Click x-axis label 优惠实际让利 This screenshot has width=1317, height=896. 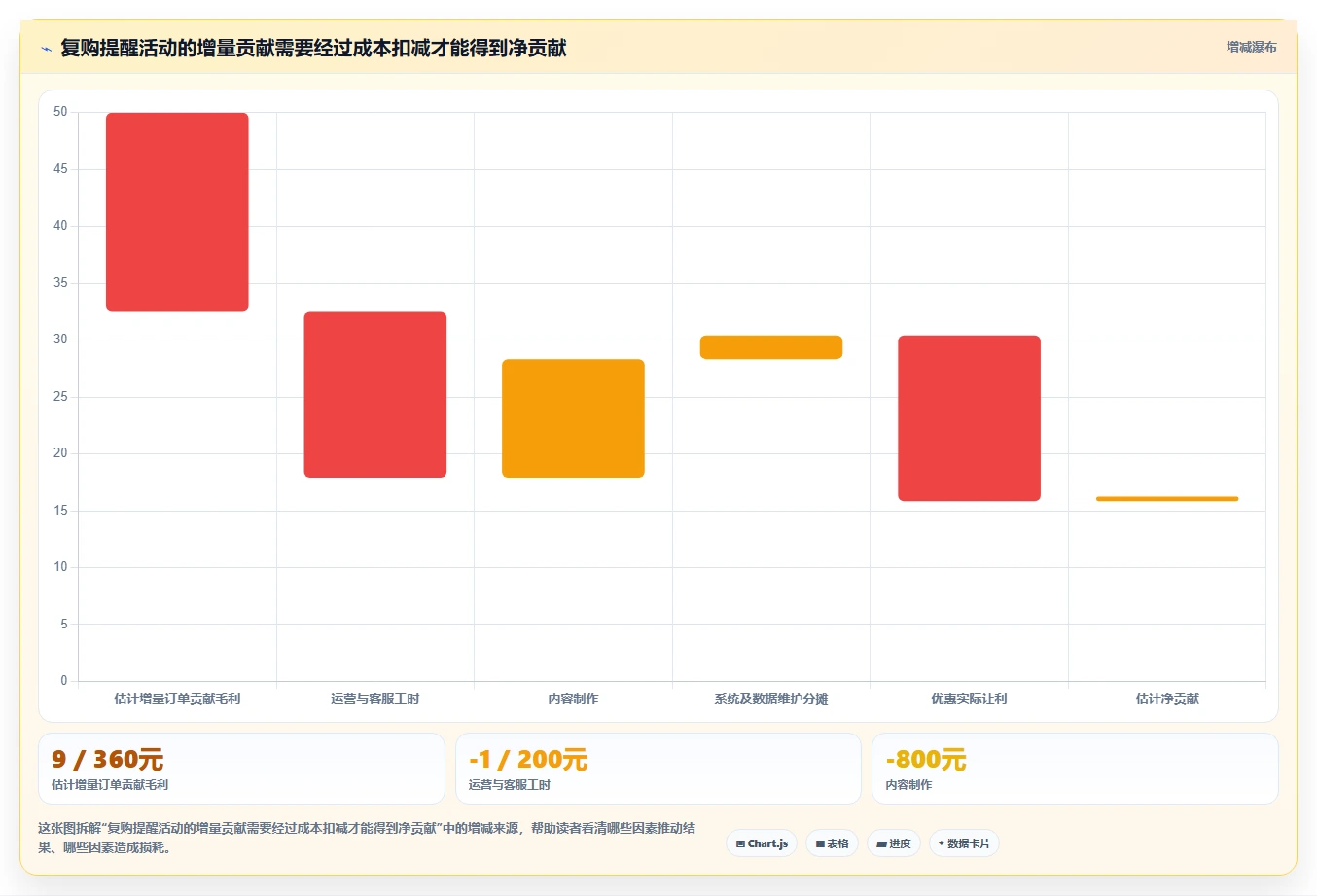(969, 699)
